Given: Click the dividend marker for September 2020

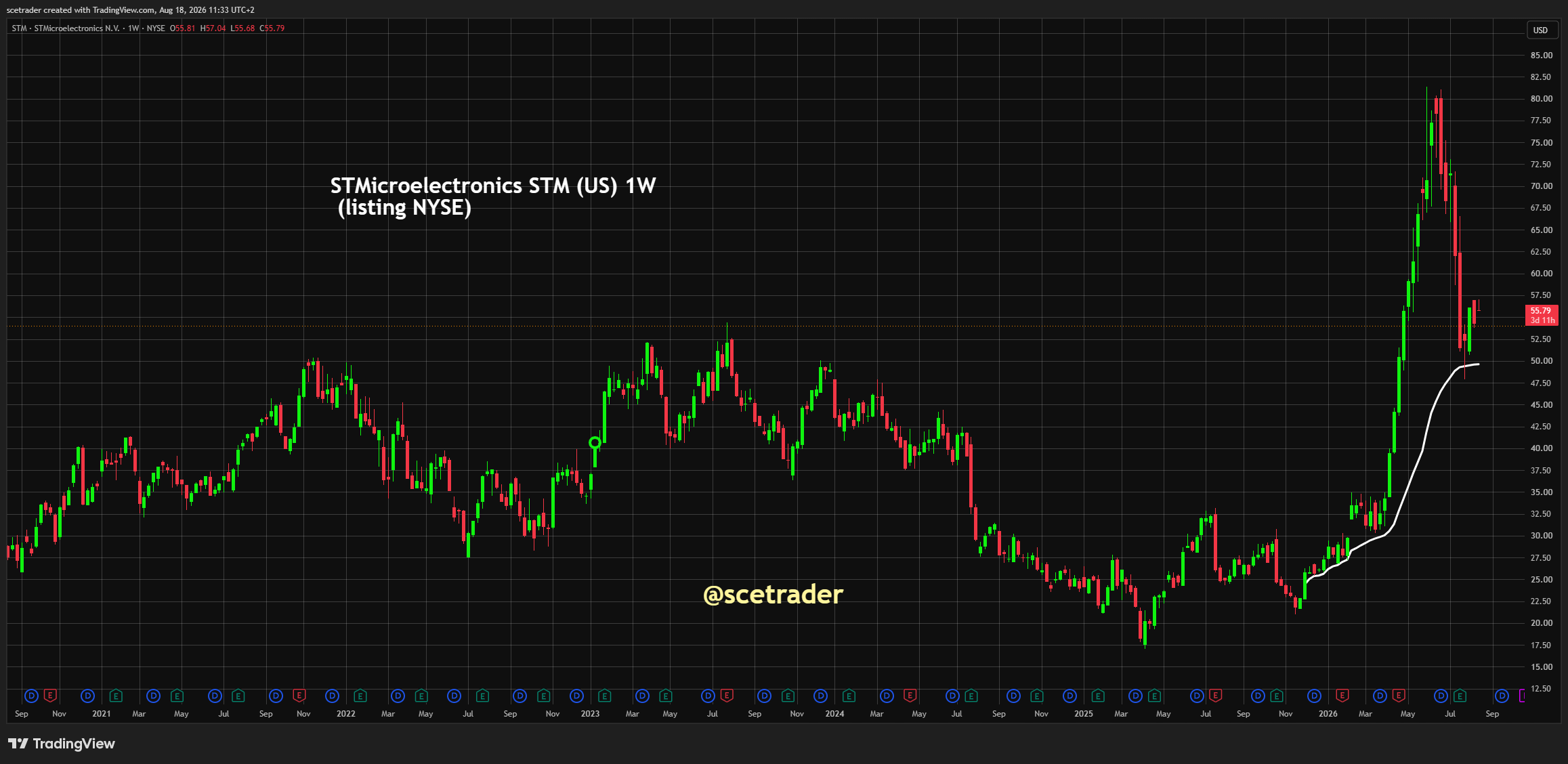Looking at the screenshot, I should [x=31, y=696].
